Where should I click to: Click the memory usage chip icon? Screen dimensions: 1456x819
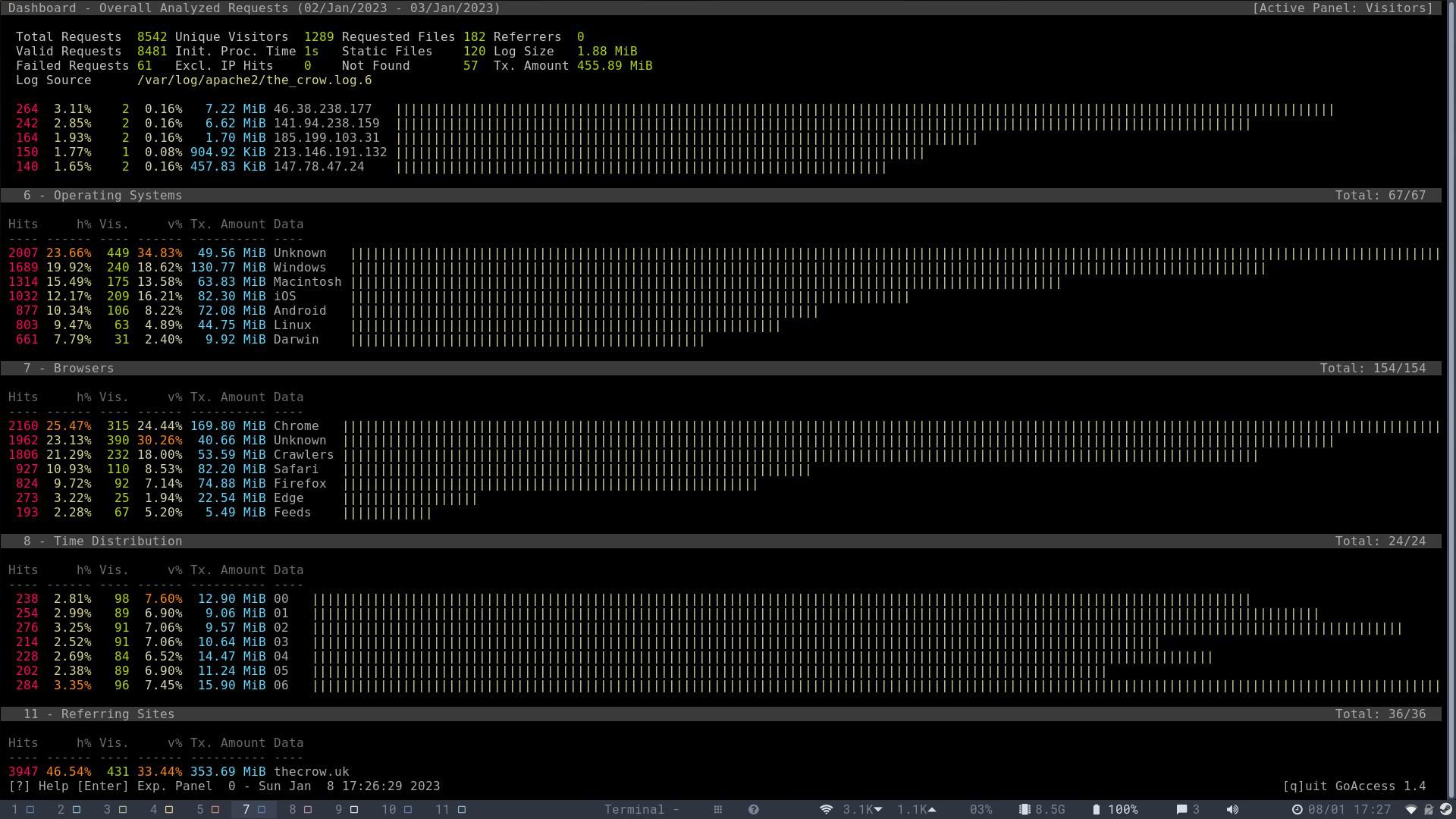point(1024,810)
